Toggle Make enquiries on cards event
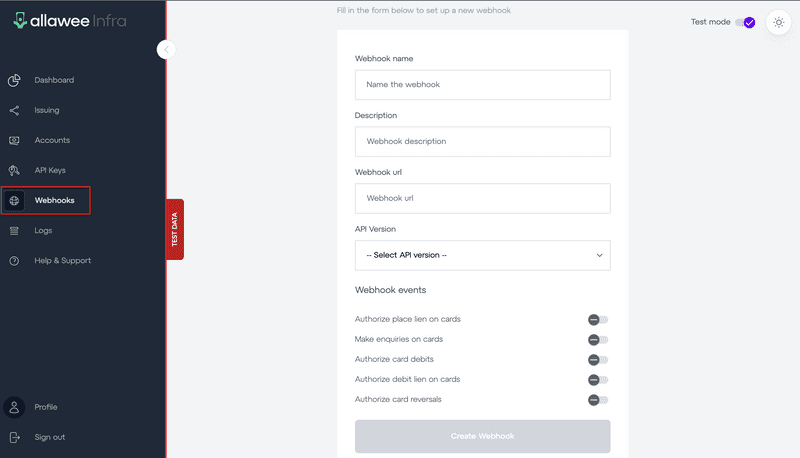The height and width of the screenshot is (458, 800). (598, 340)
